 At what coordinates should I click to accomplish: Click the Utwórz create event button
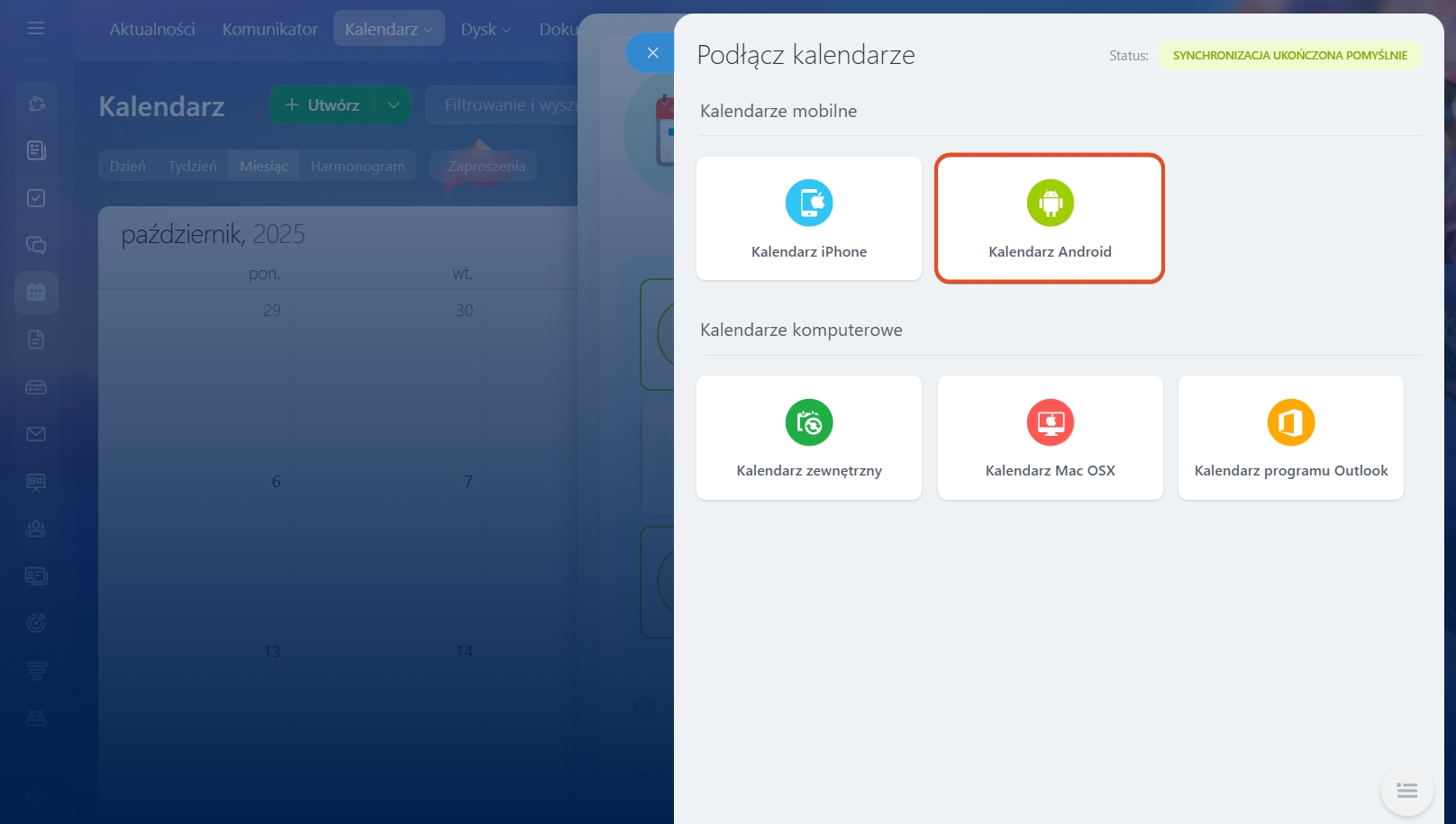click(x=323, y=105)
